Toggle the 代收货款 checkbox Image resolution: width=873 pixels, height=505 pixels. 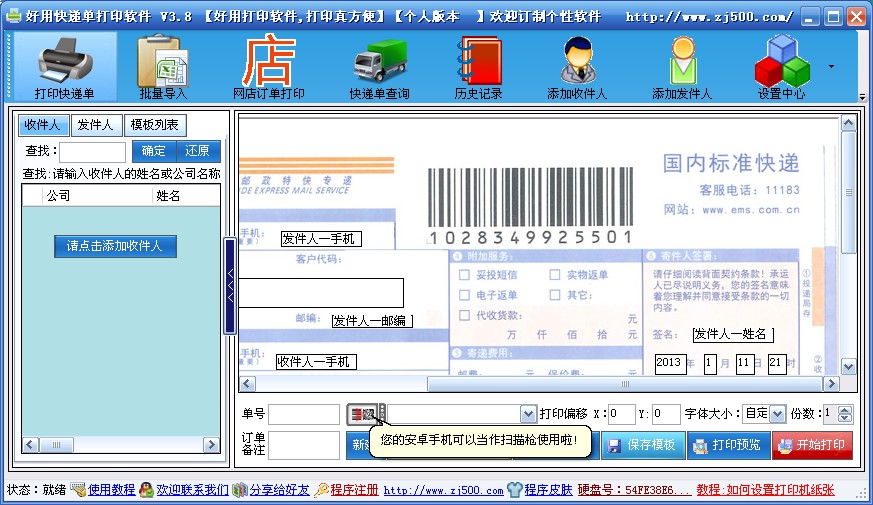(x=464, y=315)
